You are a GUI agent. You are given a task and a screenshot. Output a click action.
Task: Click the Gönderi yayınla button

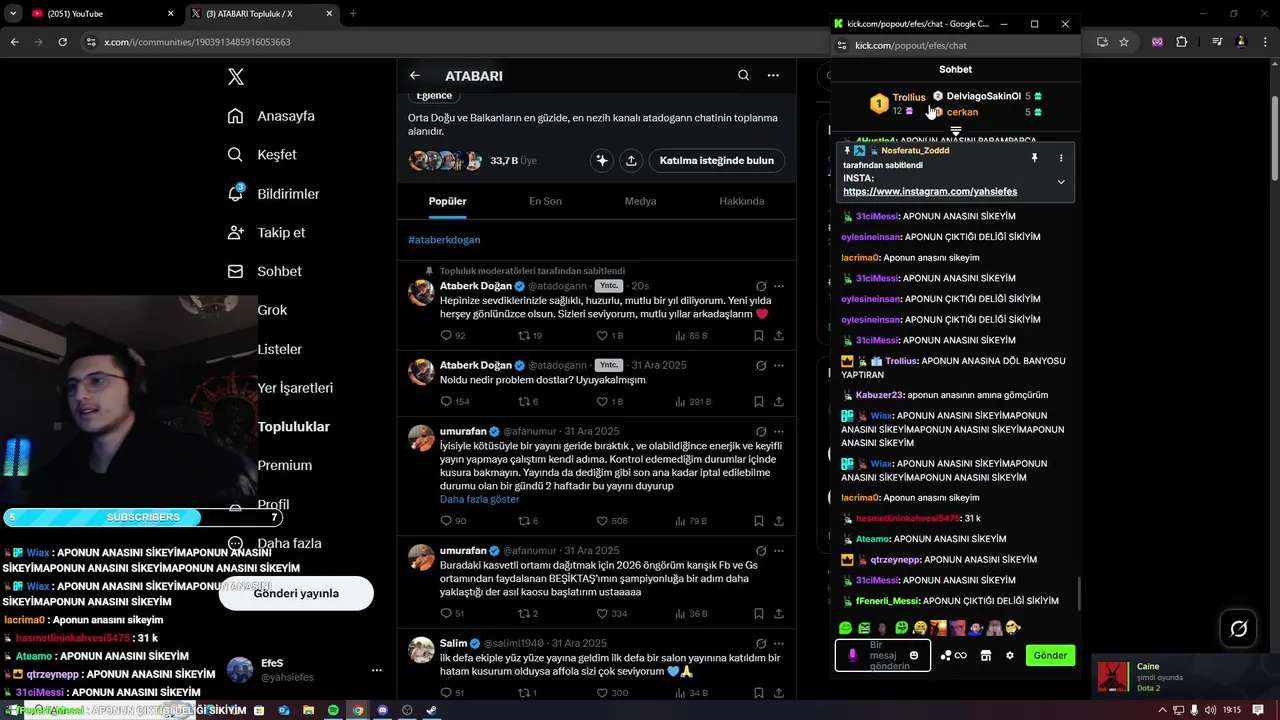coord(296,593)
